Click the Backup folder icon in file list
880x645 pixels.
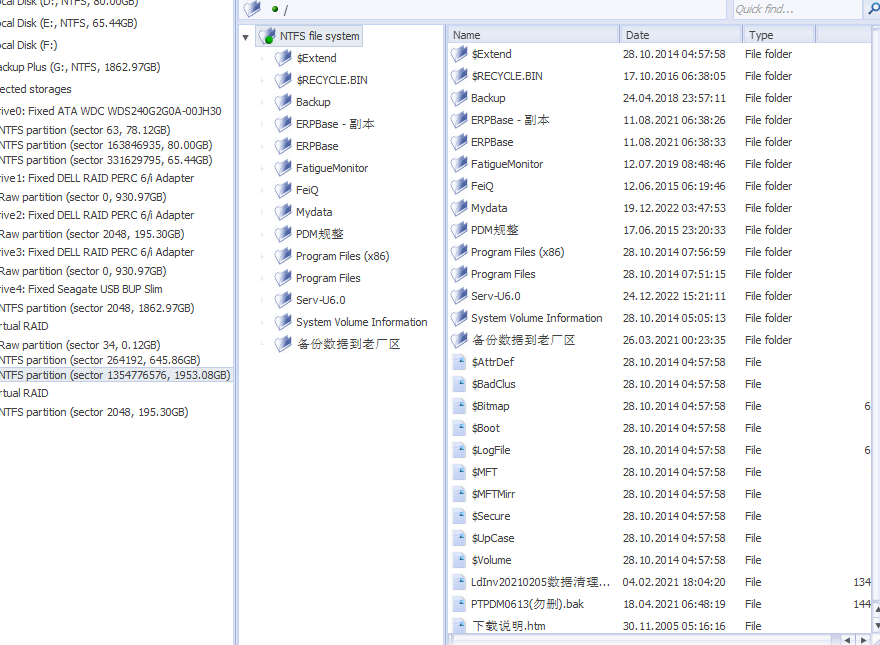click(459, 98)
